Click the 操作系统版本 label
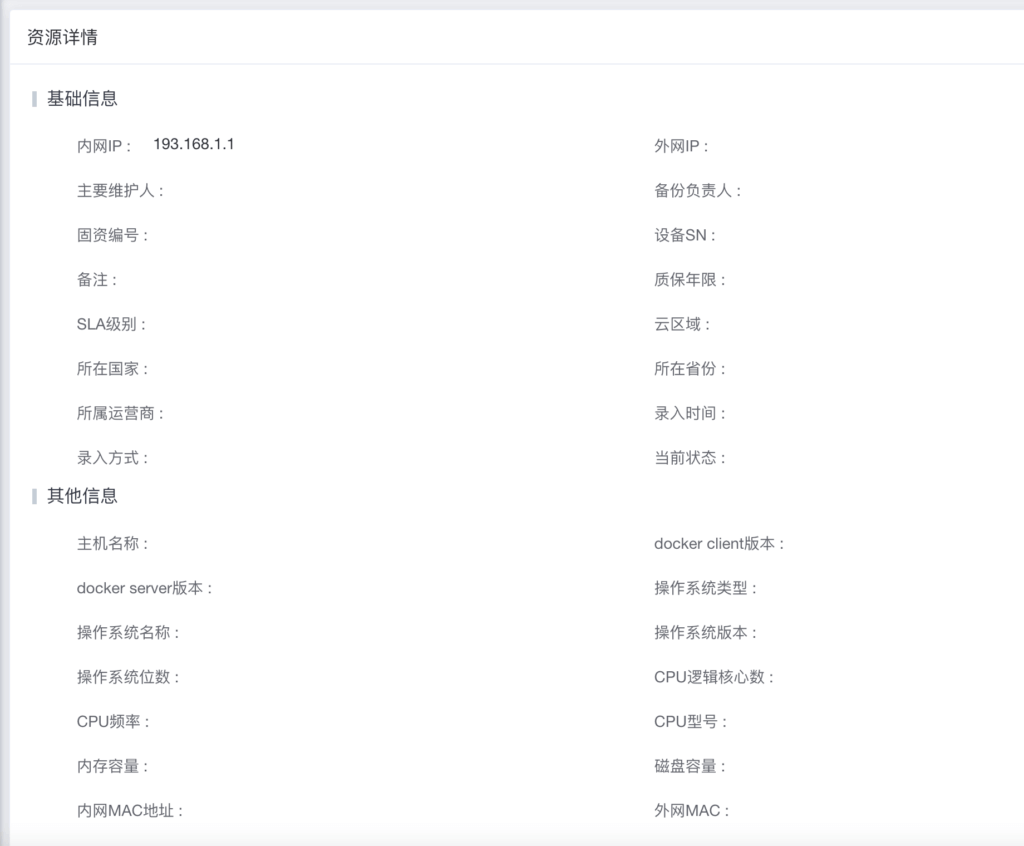The width and height of the screenshot is (1024, 846). coord(706,632)
